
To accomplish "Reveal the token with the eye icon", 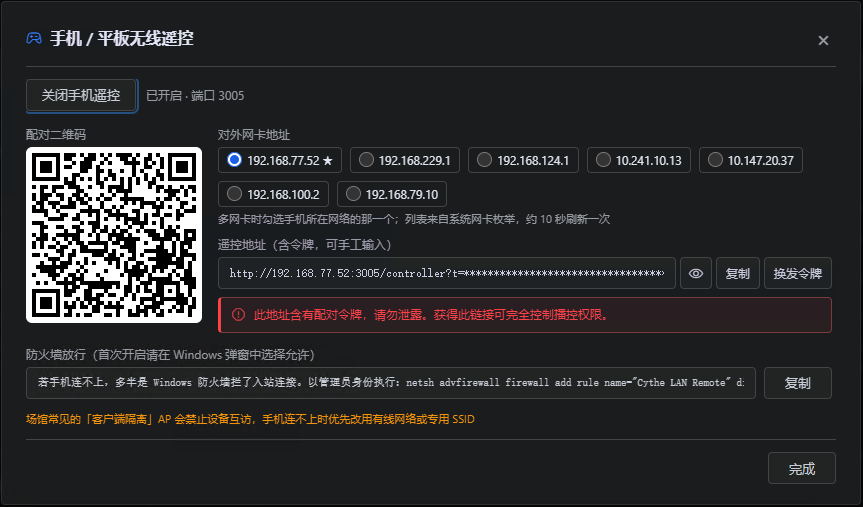I will (696, 273).
